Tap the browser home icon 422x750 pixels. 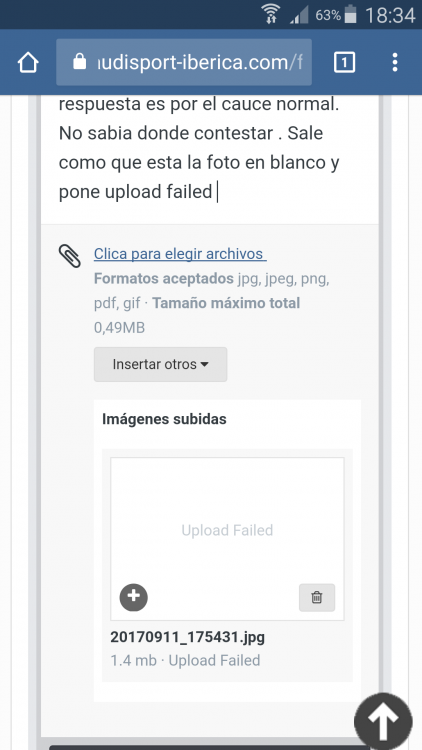click(x=28, y=63)
